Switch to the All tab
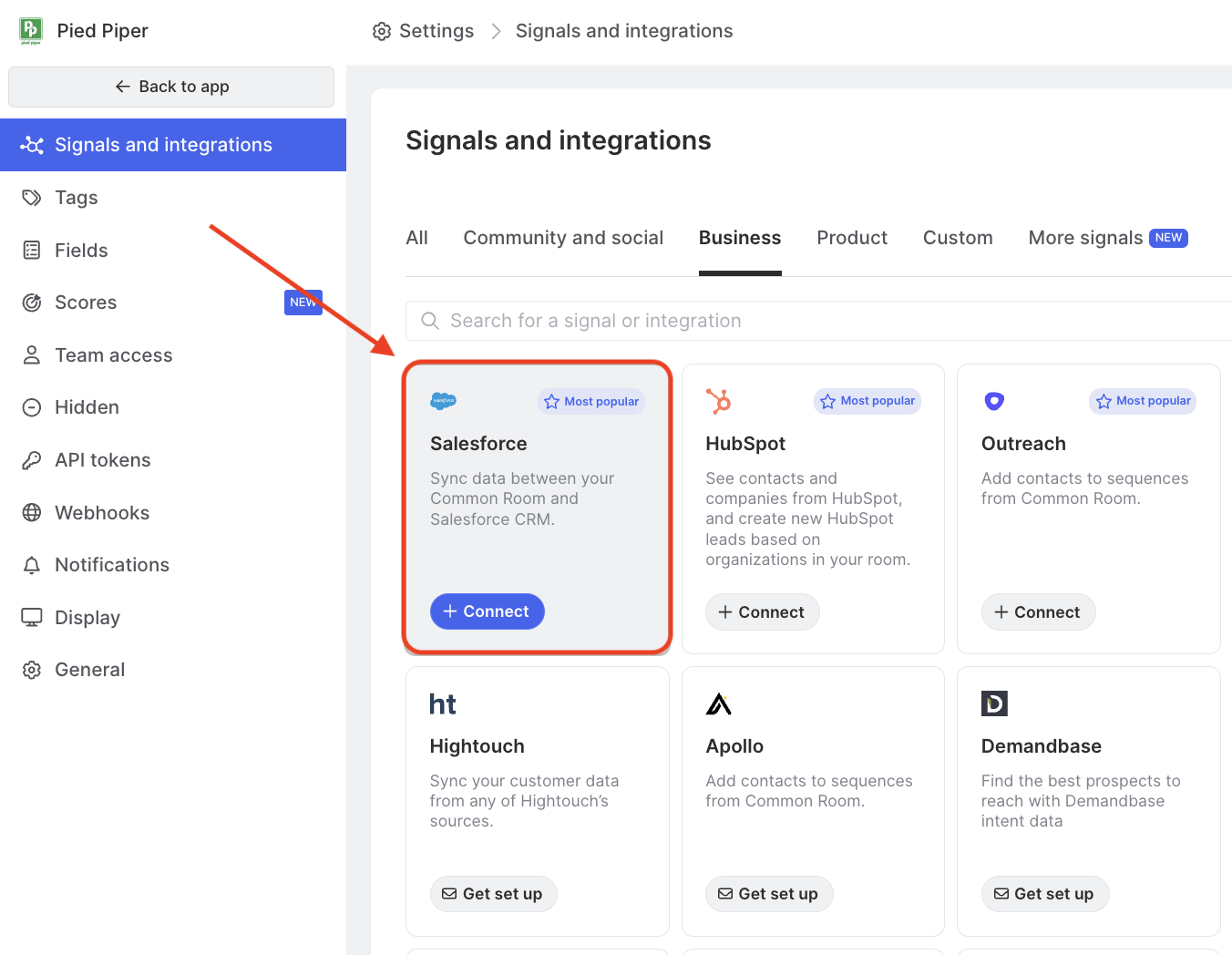This screenshot has width=1232, height=955. point(416,238)
